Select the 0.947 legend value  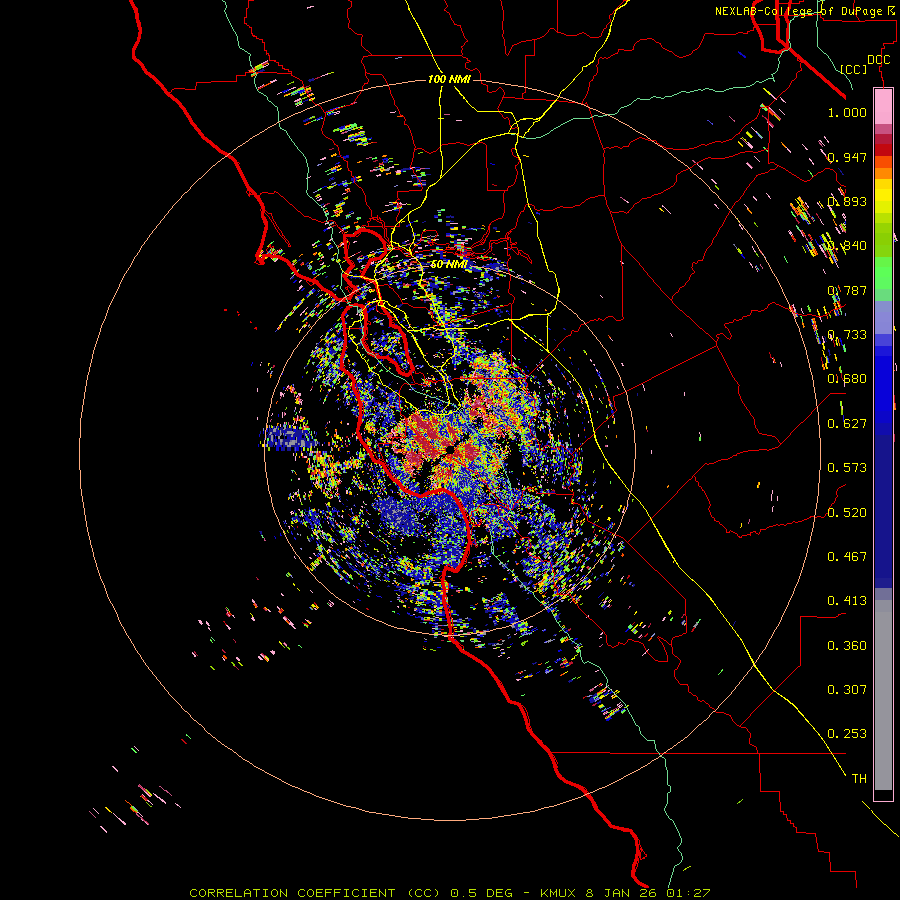[847, 157]
